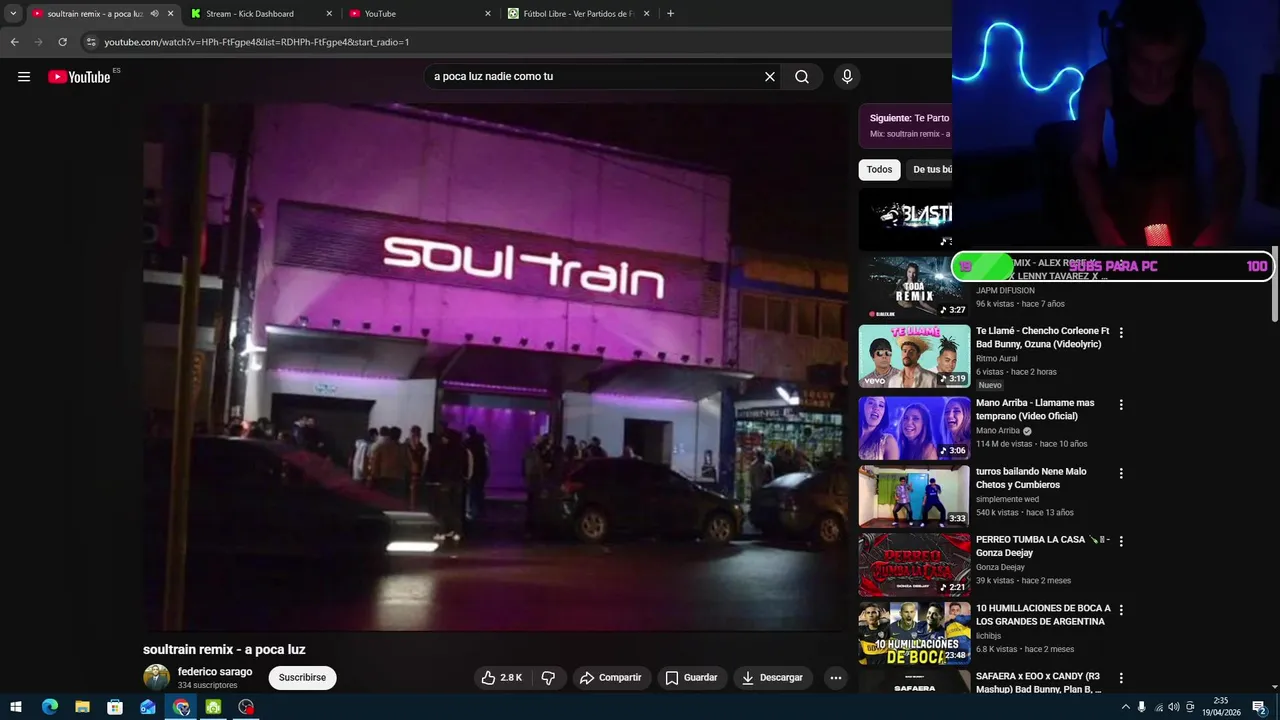
Task: Clear the search box with the X
Action: pos(770,77)
